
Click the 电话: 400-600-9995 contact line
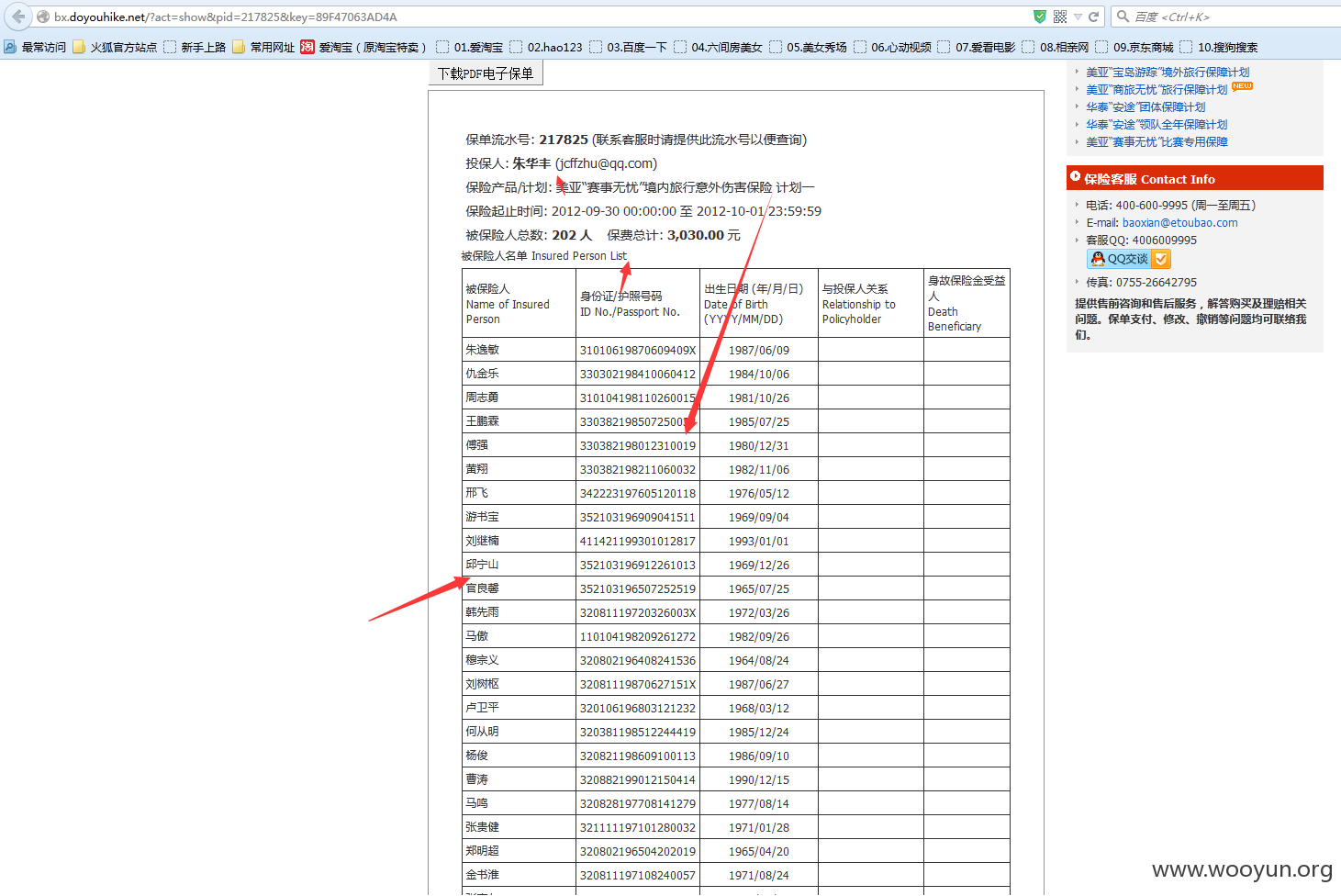click(1170, 205)
